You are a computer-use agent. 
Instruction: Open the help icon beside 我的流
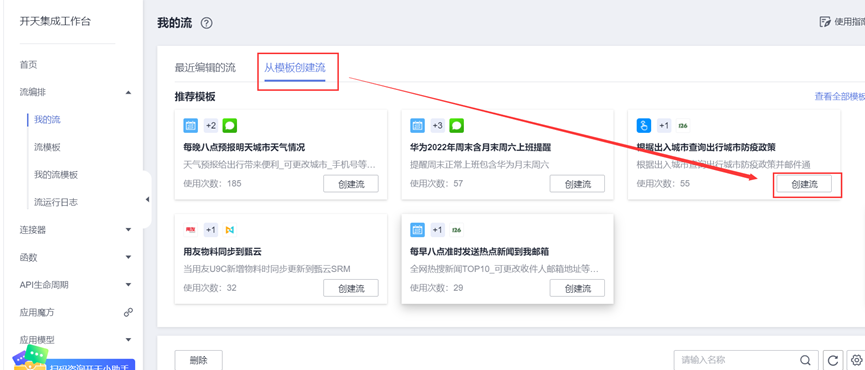point(206,23)
